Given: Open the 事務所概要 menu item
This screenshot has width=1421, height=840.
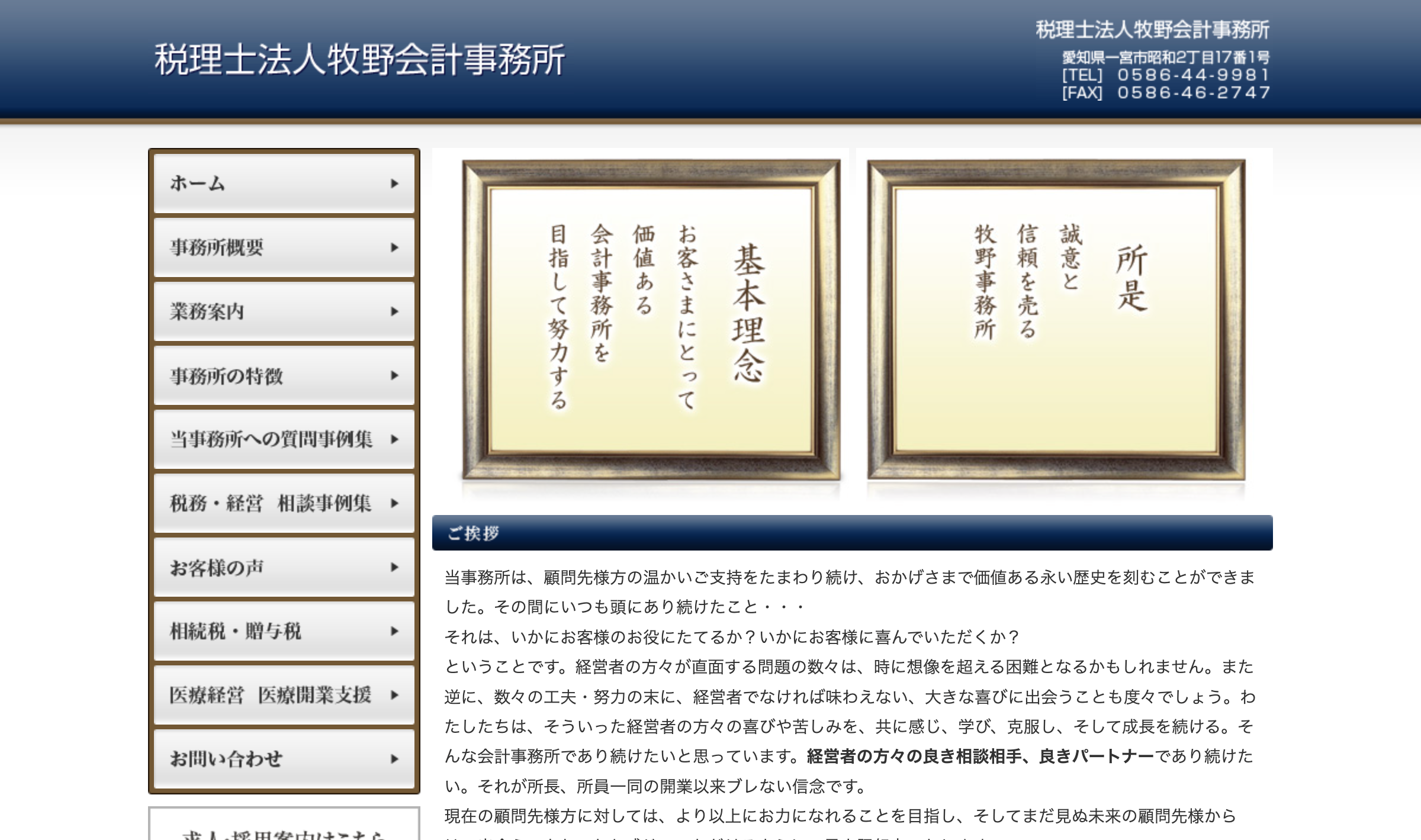Looking at the screenshot, I should click(217, 247).
